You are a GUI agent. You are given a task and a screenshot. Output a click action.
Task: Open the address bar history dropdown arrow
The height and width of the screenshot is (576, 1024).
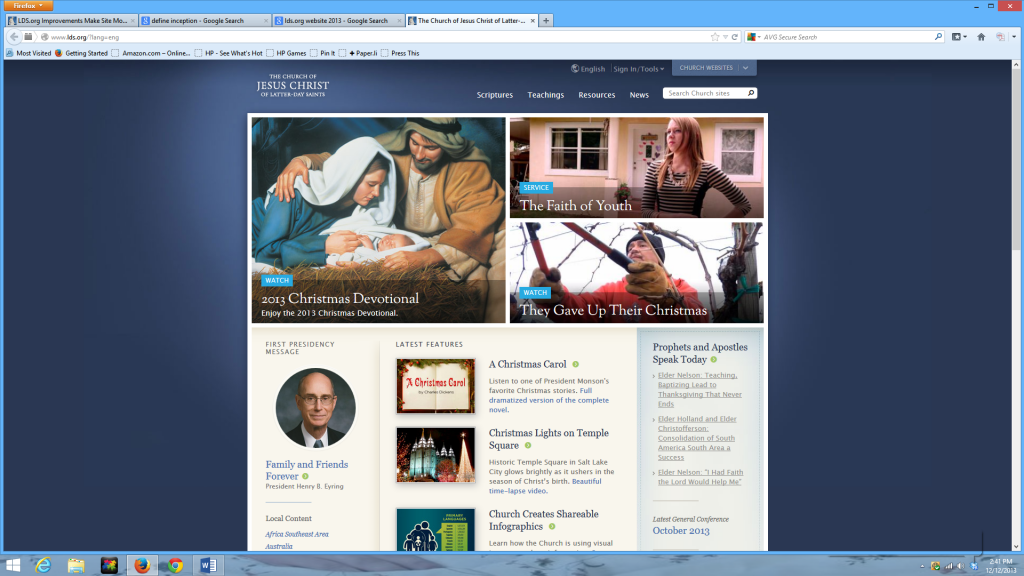click(725, 36)
